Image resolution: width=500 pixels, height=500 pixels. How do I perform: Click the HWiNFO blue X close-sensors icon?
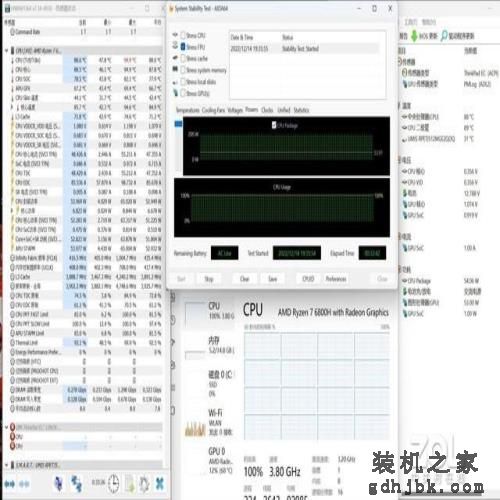[x=160, y=483]
